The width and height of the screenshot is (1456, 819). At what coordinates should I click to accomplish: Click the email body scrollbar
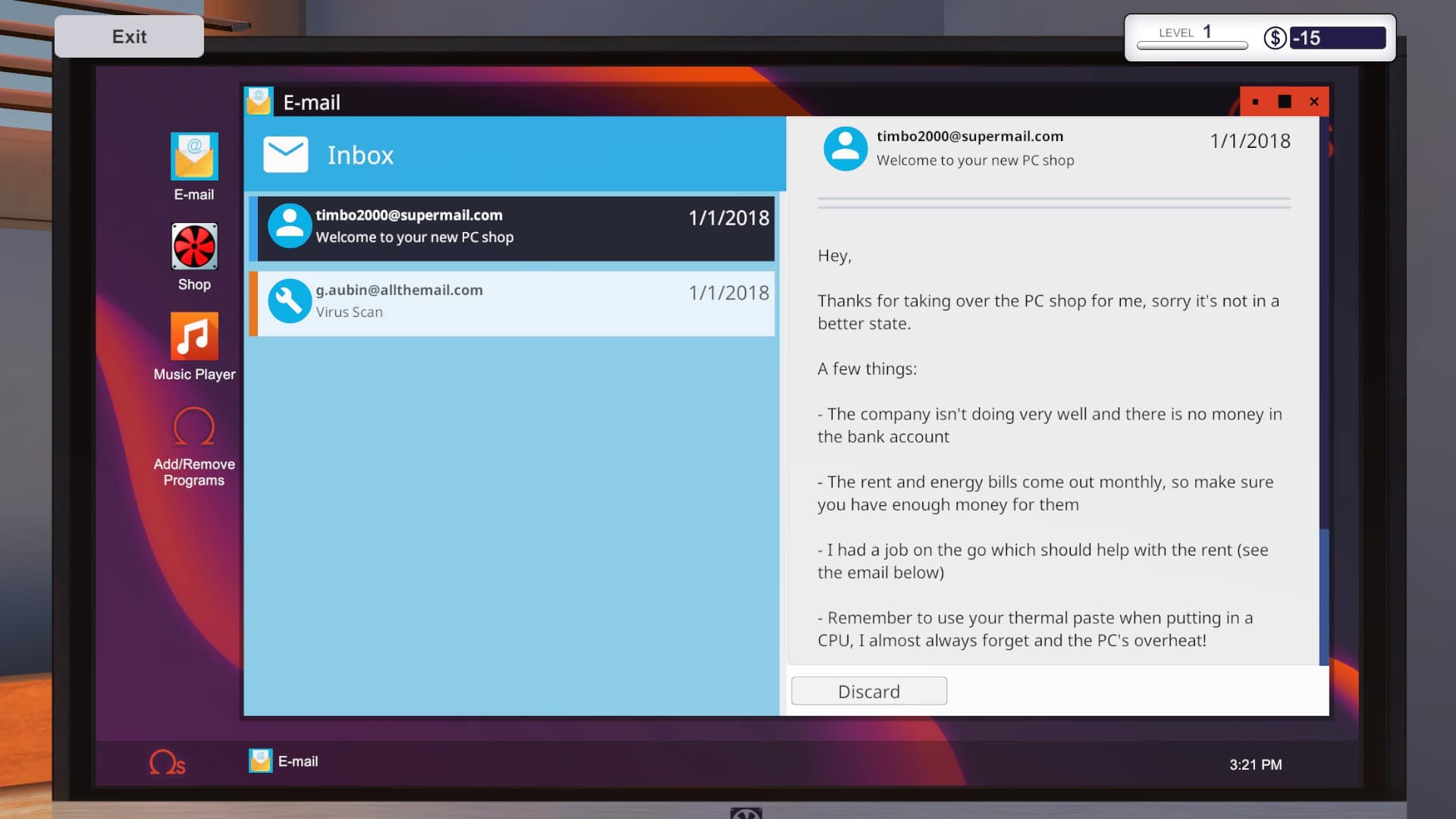[x=1324, y=597]
